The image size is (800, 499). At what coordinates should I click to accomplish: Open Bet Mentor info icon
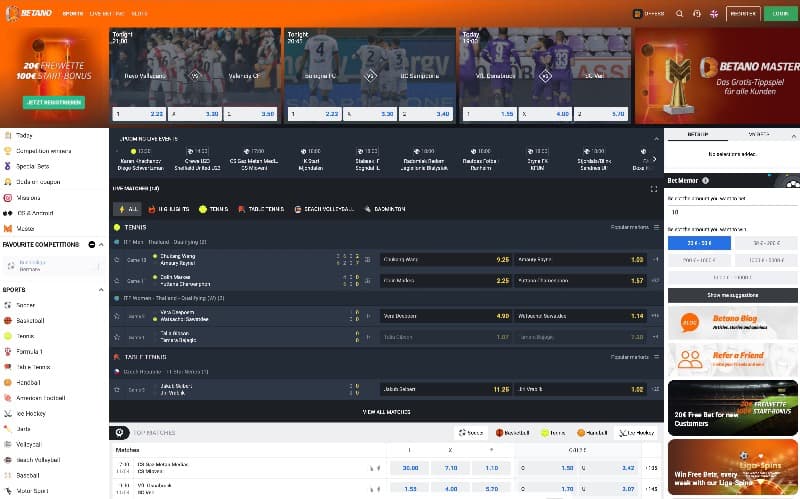click(705, 181)
